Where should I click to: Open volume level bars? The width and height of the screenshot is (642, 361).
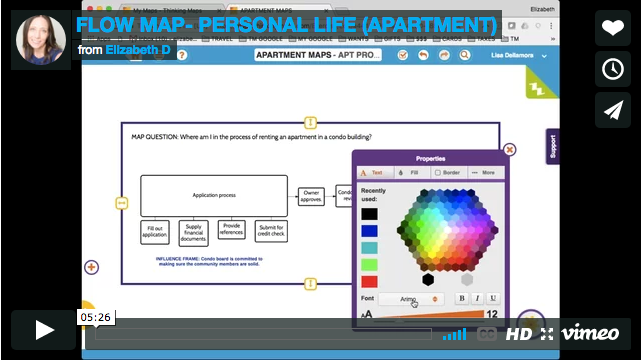[x=454, y=334]
